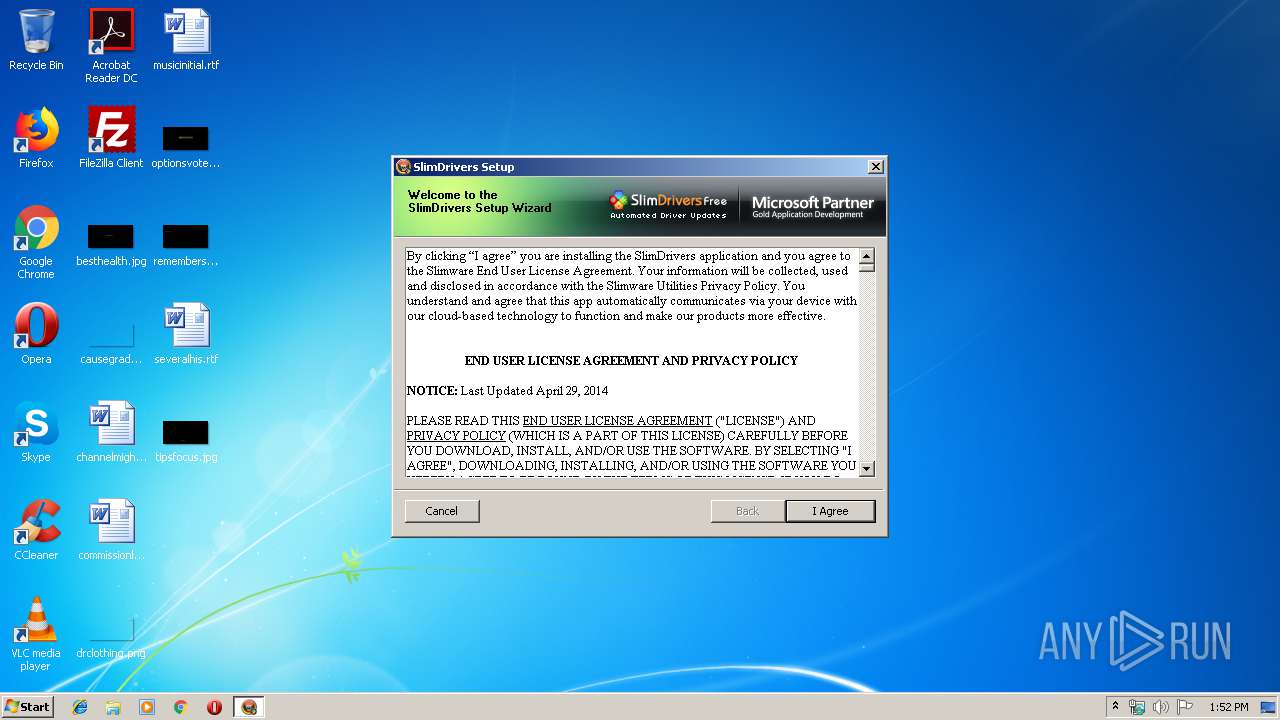Open Windows Explorer from the taskbar
Image resolution: width=1280 pixels, height=720 pixels.
click(113, 707)
